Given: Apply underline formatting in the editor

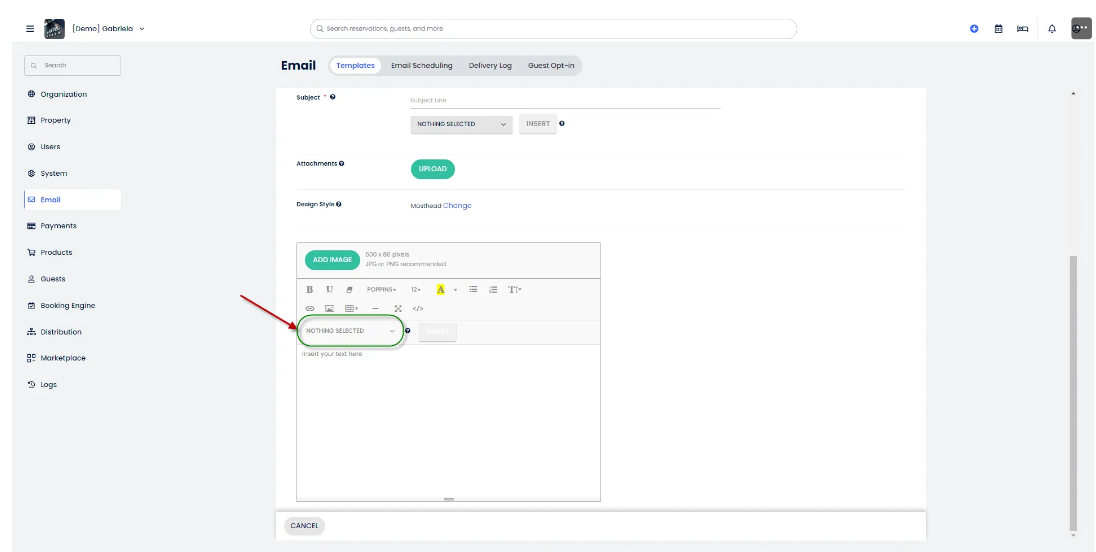Looking at the screenshot, I should (329, 290).
